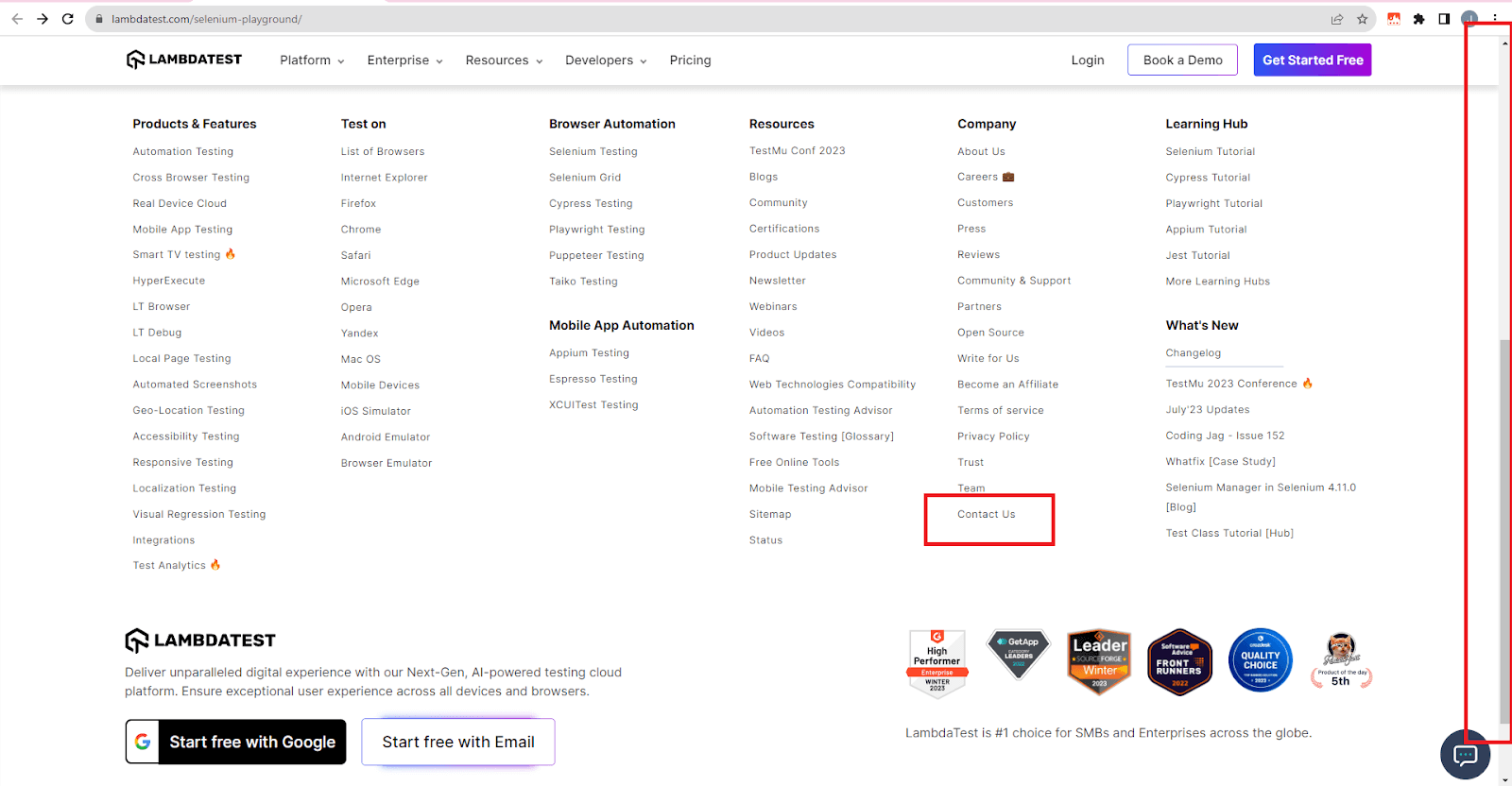This screenshot has height=786, width=1512.
Task: Go back using the browser back arrow
Action: [17, 19]
